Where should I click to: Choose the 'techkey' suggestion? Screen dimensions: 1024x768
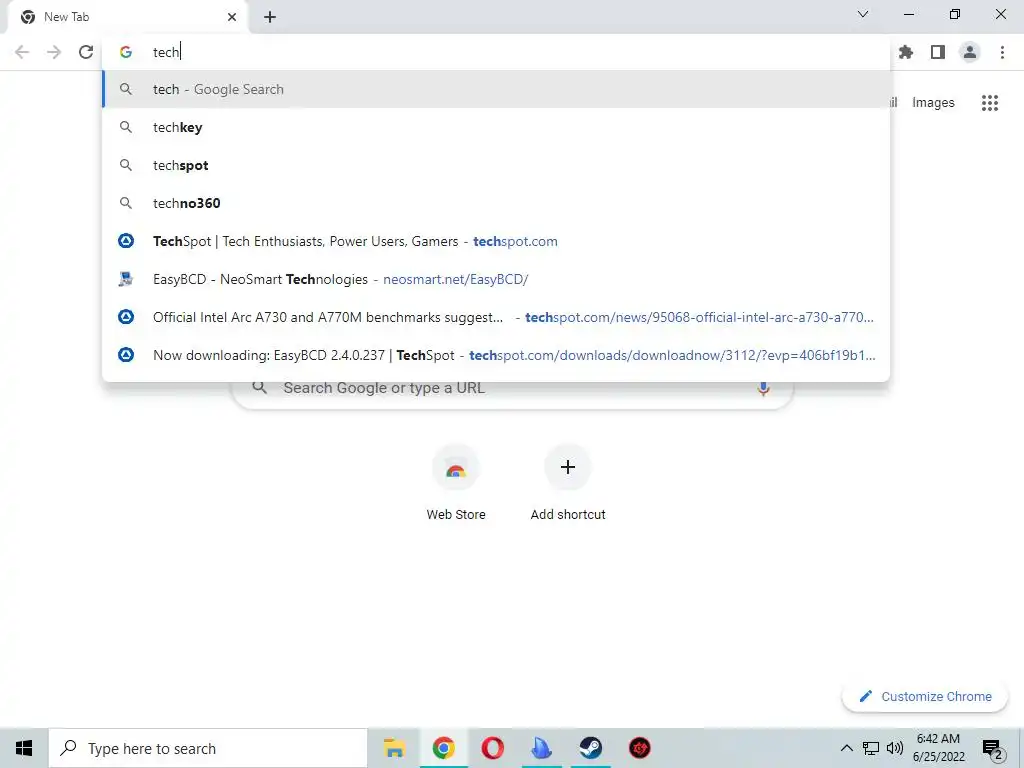[496, 127]
